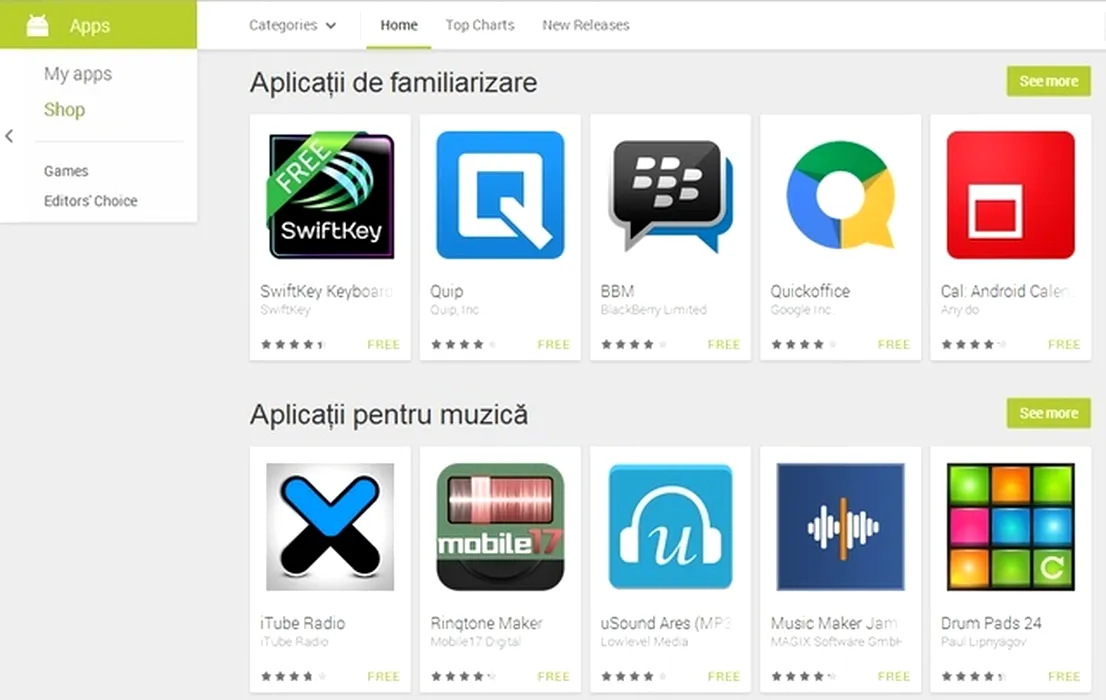Go to the Home tab
The image size is (1106, 700).
pos(399,25)
